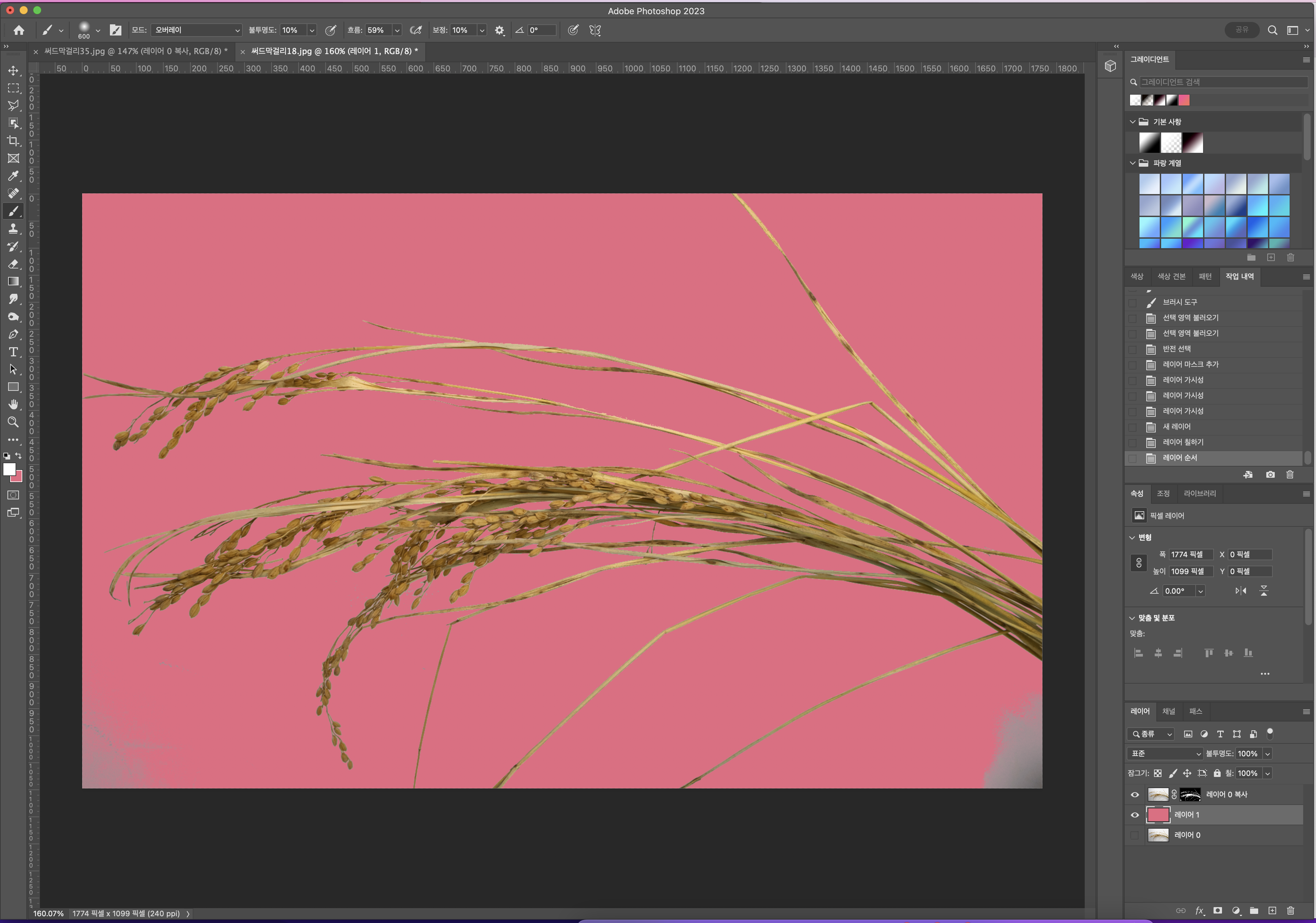Click the Home icon in options bar
This screenshot has height=923, width=1316.
[19, 30]
